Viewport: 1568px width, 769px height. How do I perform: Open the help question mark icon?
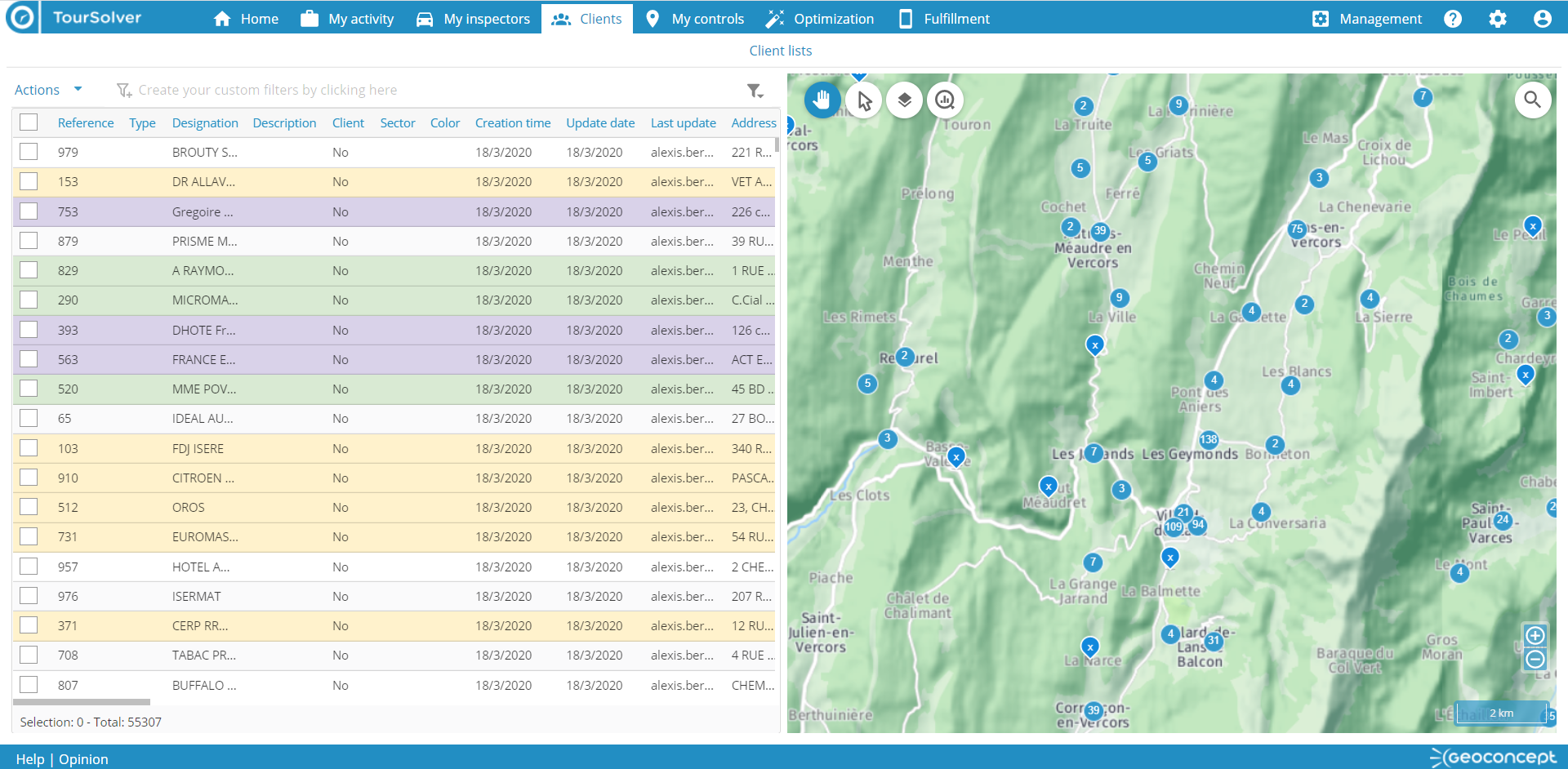tap(1452, 19)
